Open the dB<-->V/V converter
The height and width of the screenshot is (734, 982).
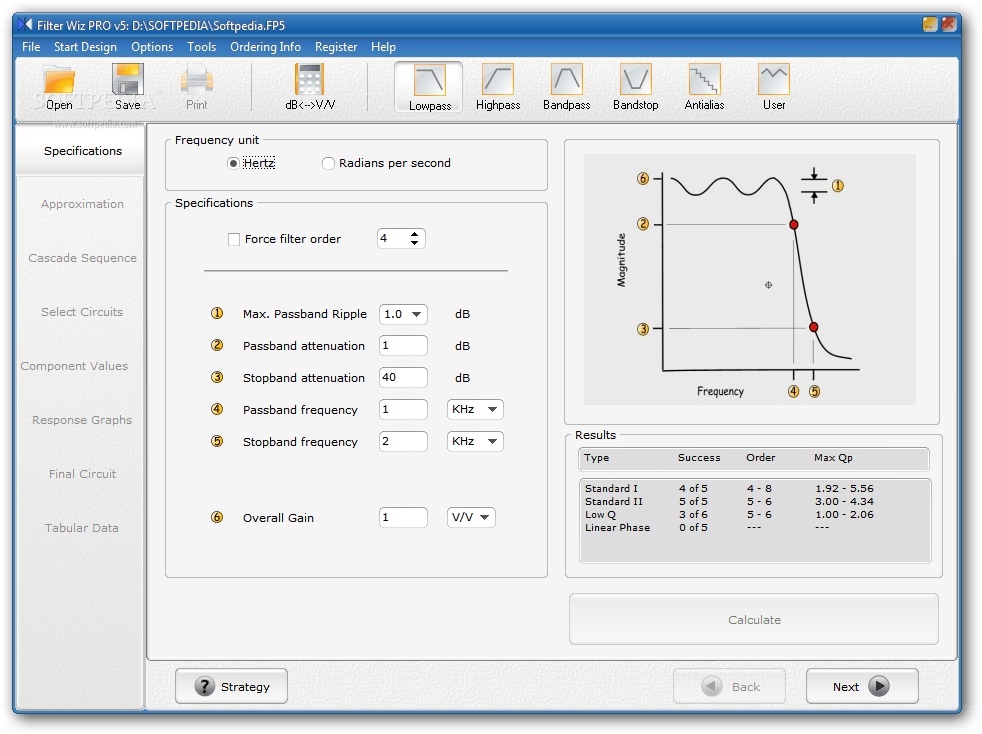308,86
